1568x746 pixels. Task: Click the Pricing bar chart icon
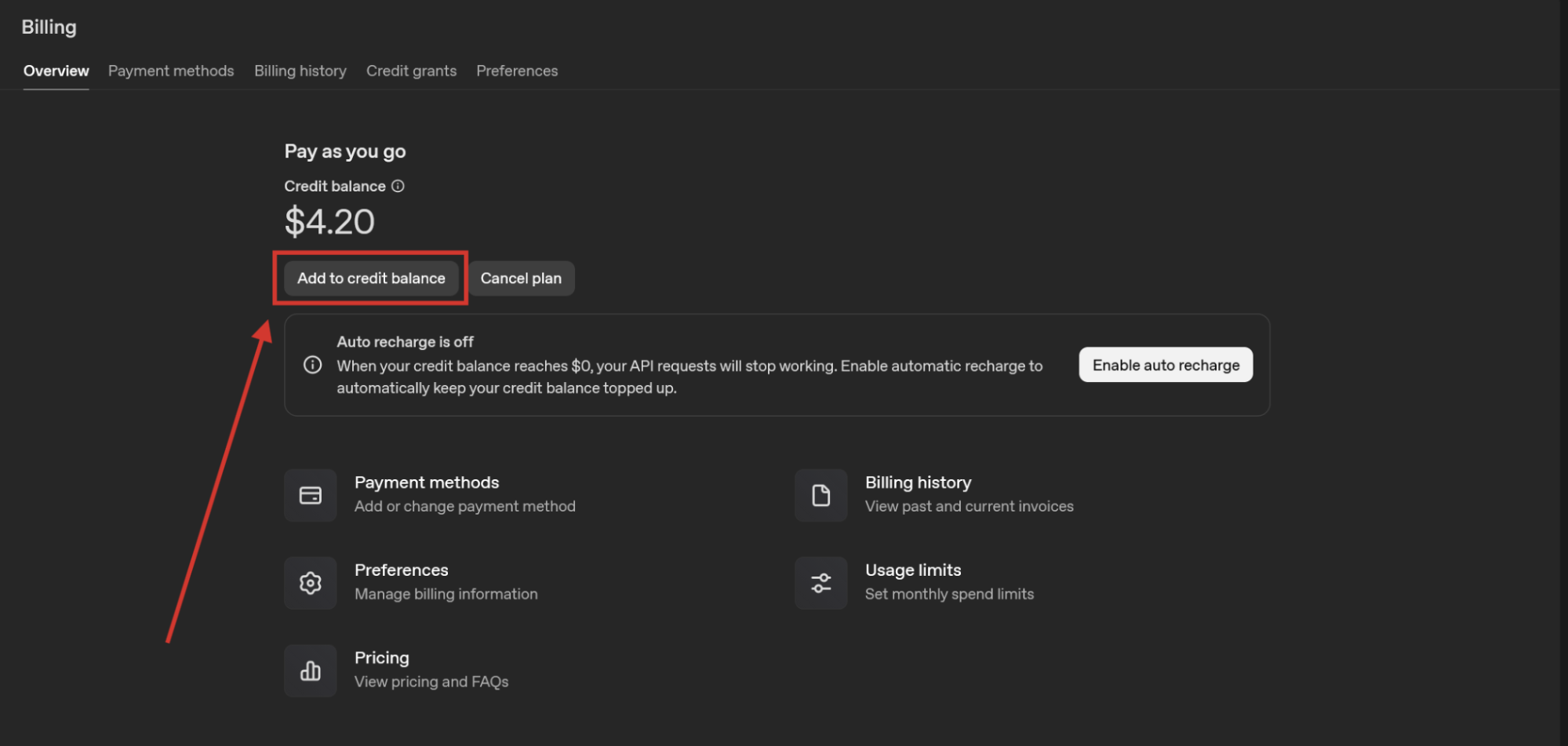pos(311,671)
